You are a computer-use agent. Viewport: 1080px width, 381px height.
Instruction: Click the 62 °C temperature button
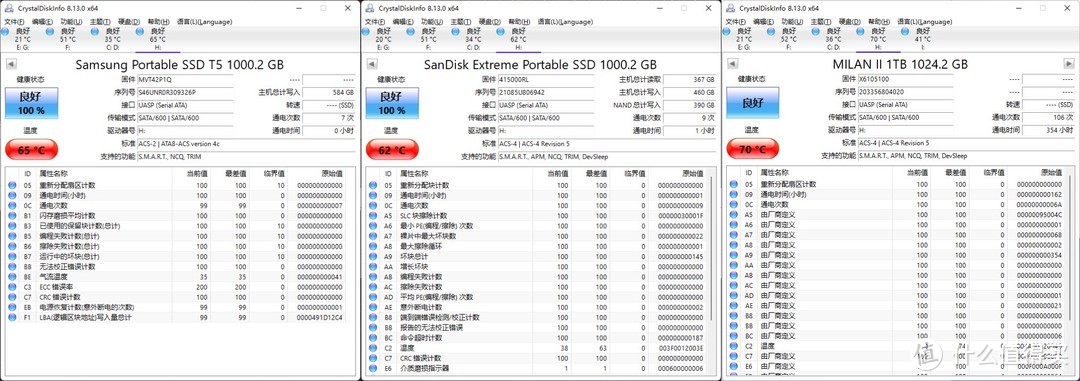tap(391, 149)
